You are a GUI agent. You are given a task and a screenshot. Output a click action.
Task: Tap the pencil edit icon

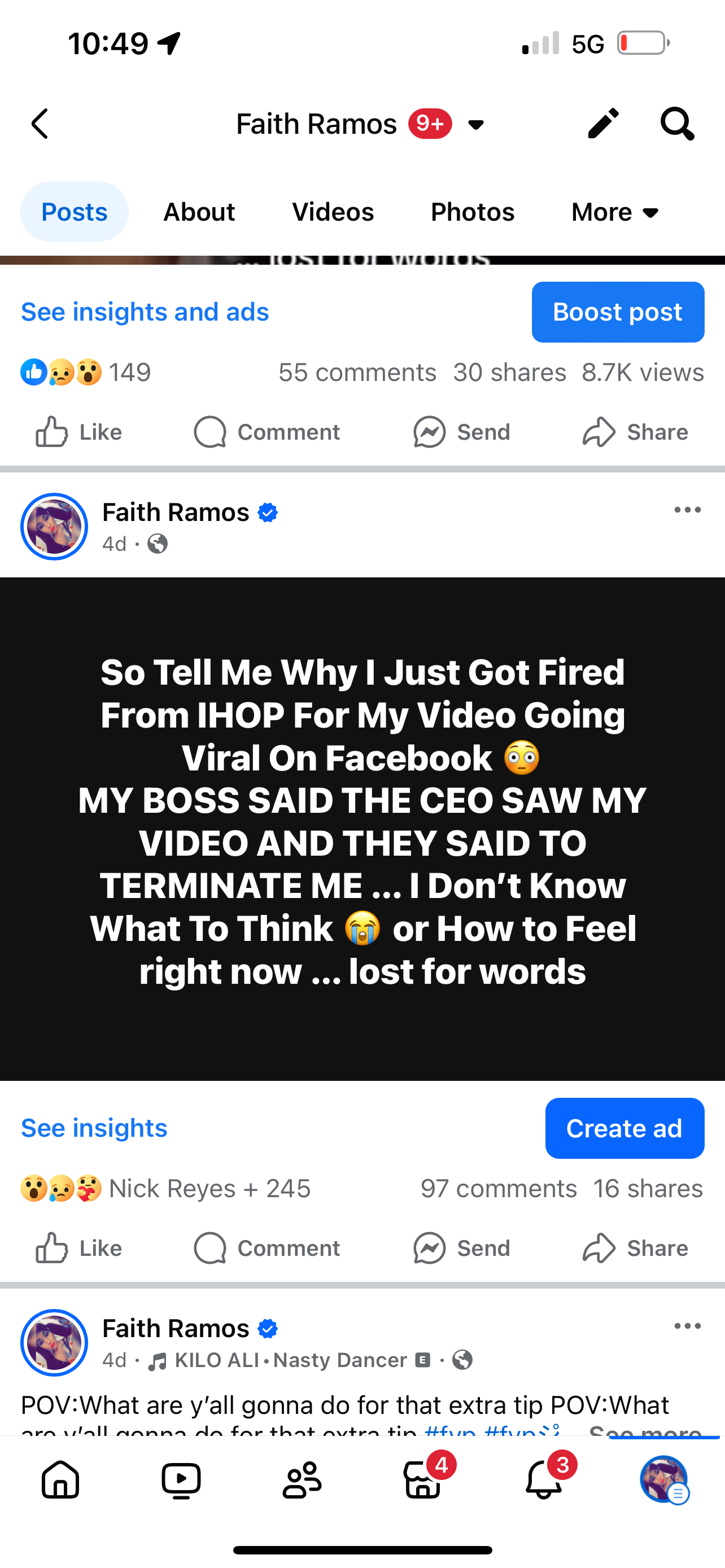coord(602,124)
